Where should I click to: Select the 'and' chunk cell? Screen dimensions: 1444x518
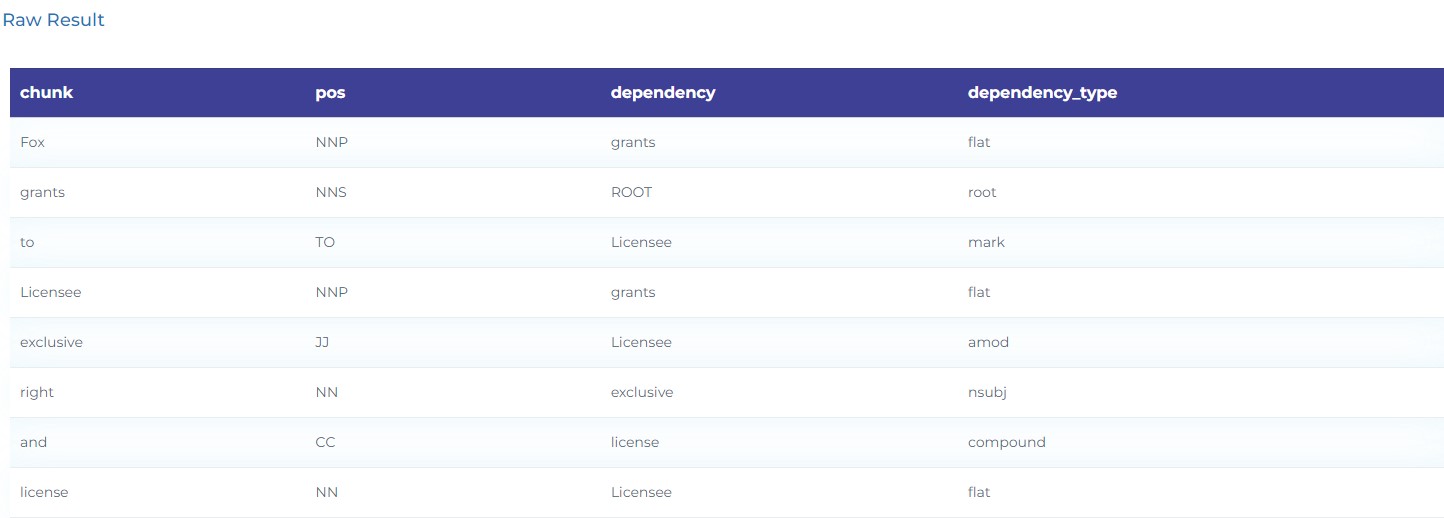click(x=33, y=442)
